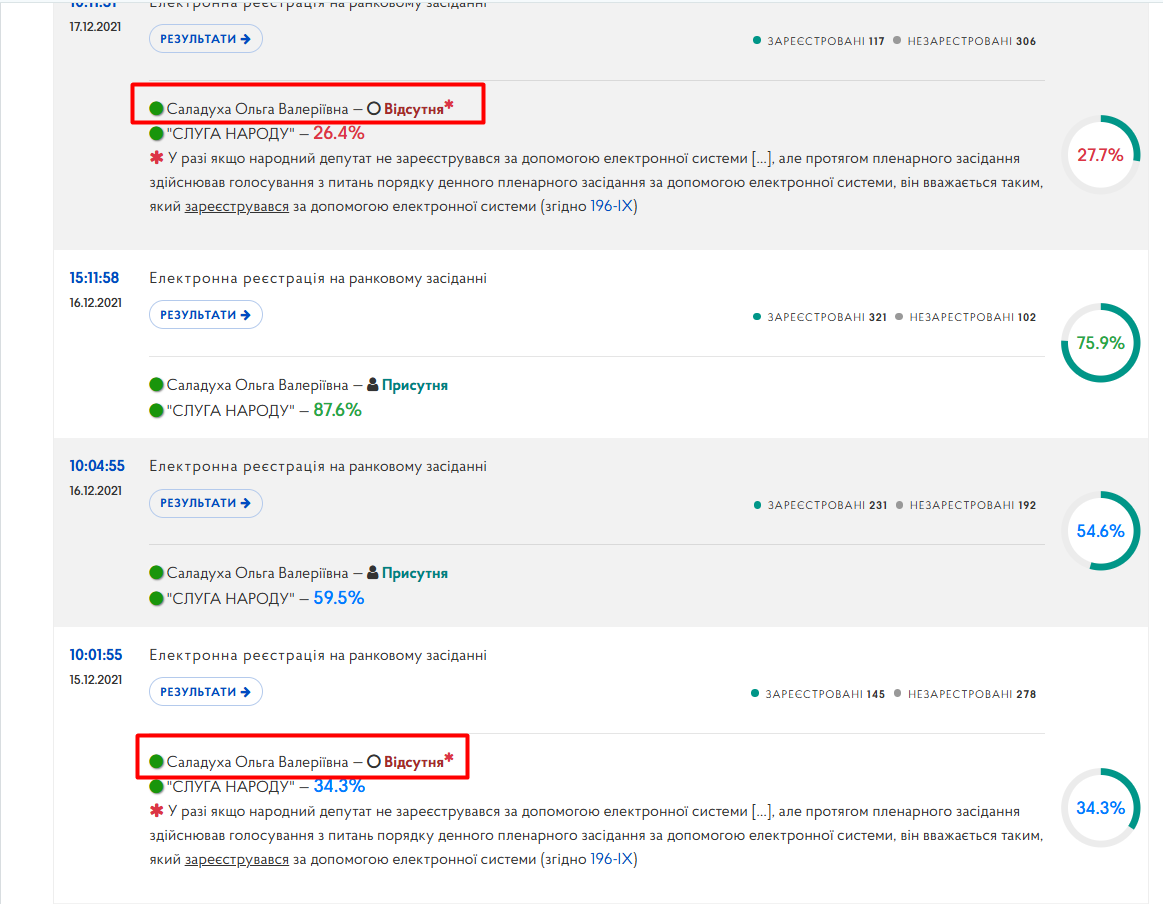The width and height of the screenshot is (1163, 904).
Task: Click the 10:04:55 timestamp link
Action: click(97, 466)
